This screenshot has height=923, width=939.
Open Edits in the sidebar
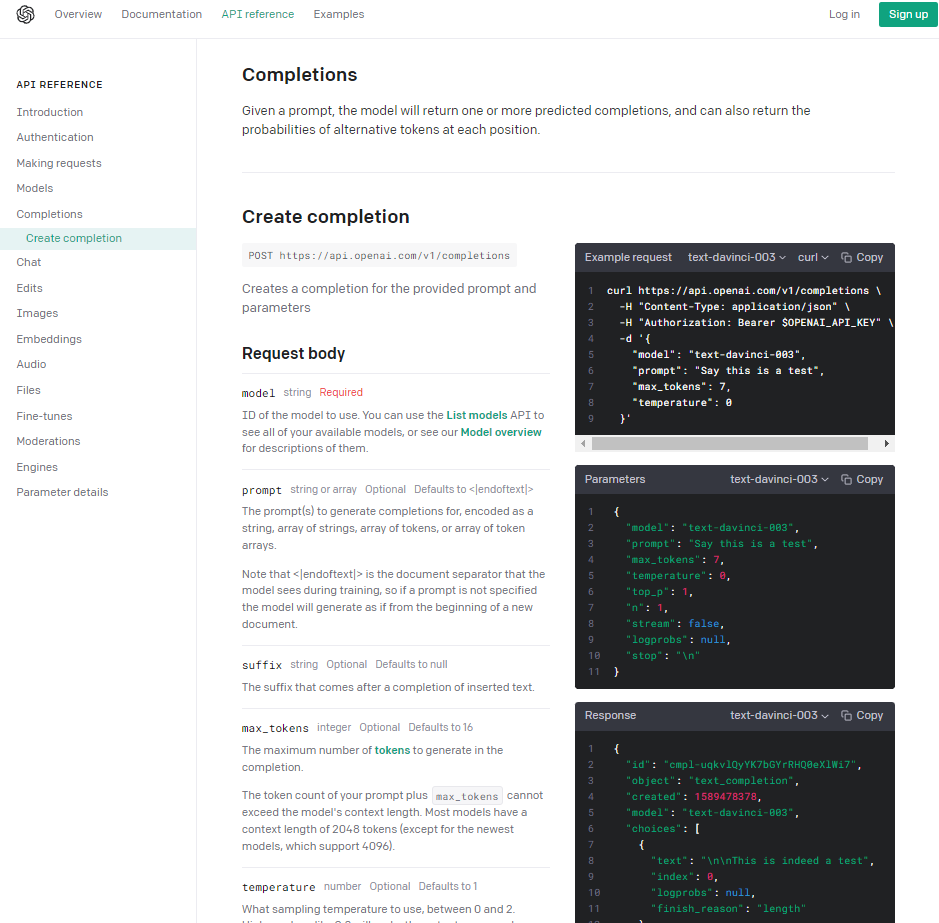[x=29, y=288]
